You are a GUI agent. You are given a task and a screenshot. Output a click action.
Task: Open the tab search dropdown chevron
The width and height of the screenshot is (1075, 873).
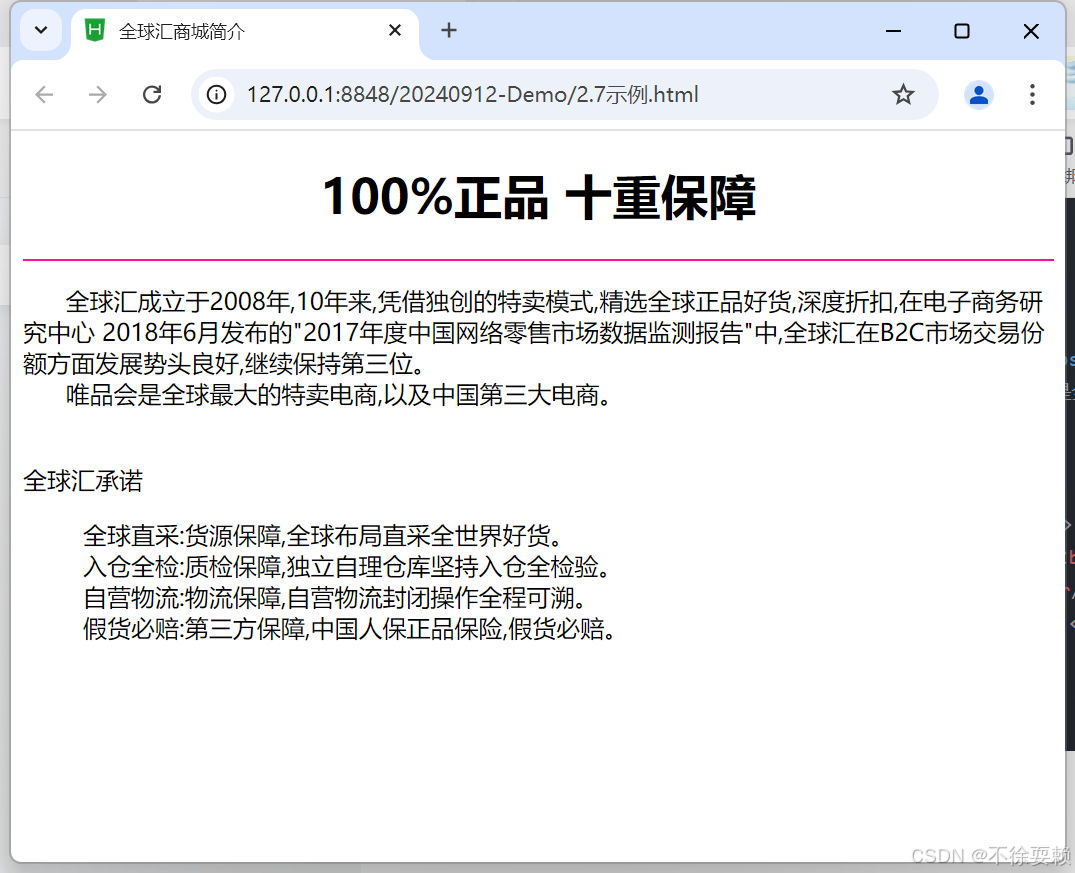coord(41,30)
